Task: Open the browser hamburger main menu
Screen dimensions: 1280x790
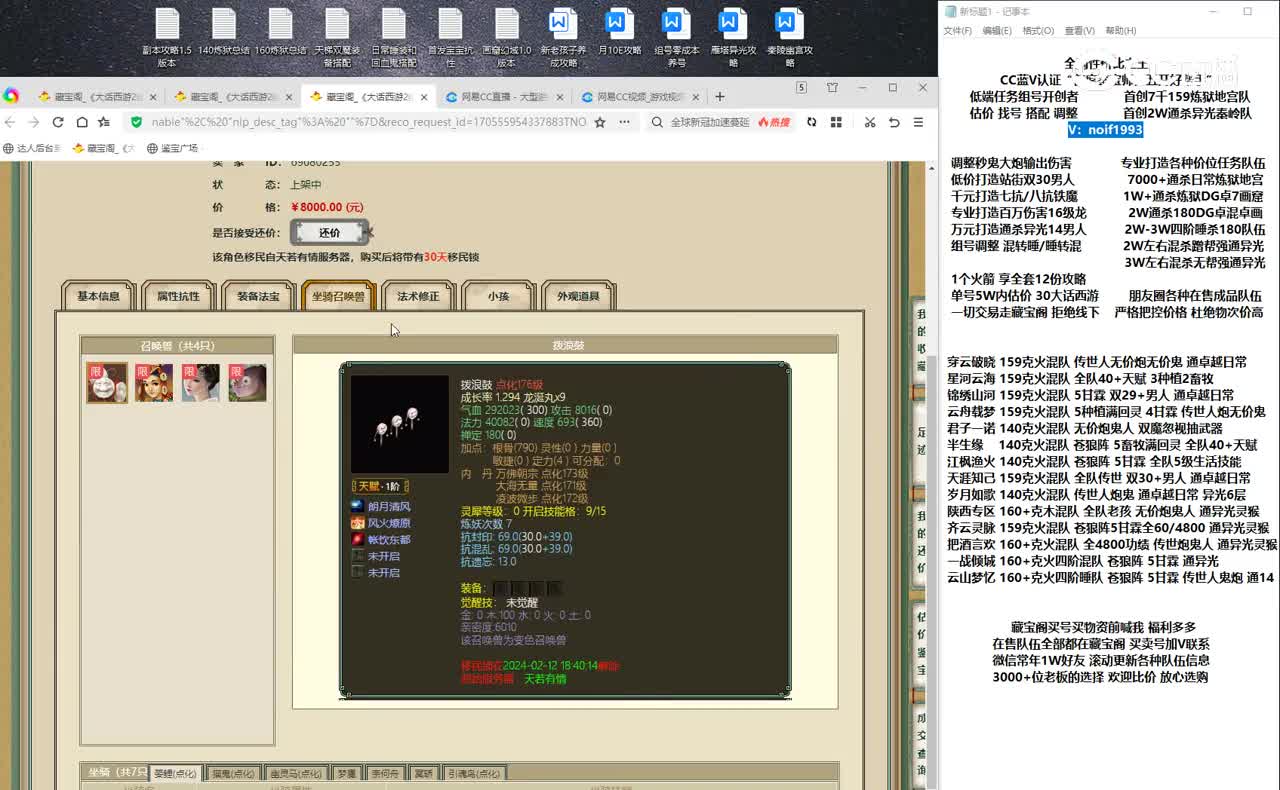Action: point(918,122)
